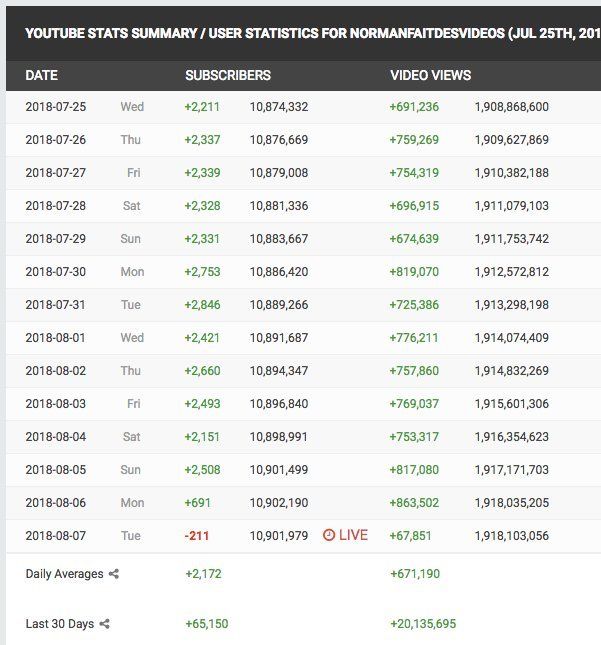601x645 pixels.
Task: Click the Last 30 Days label
Action: point(60,624)
